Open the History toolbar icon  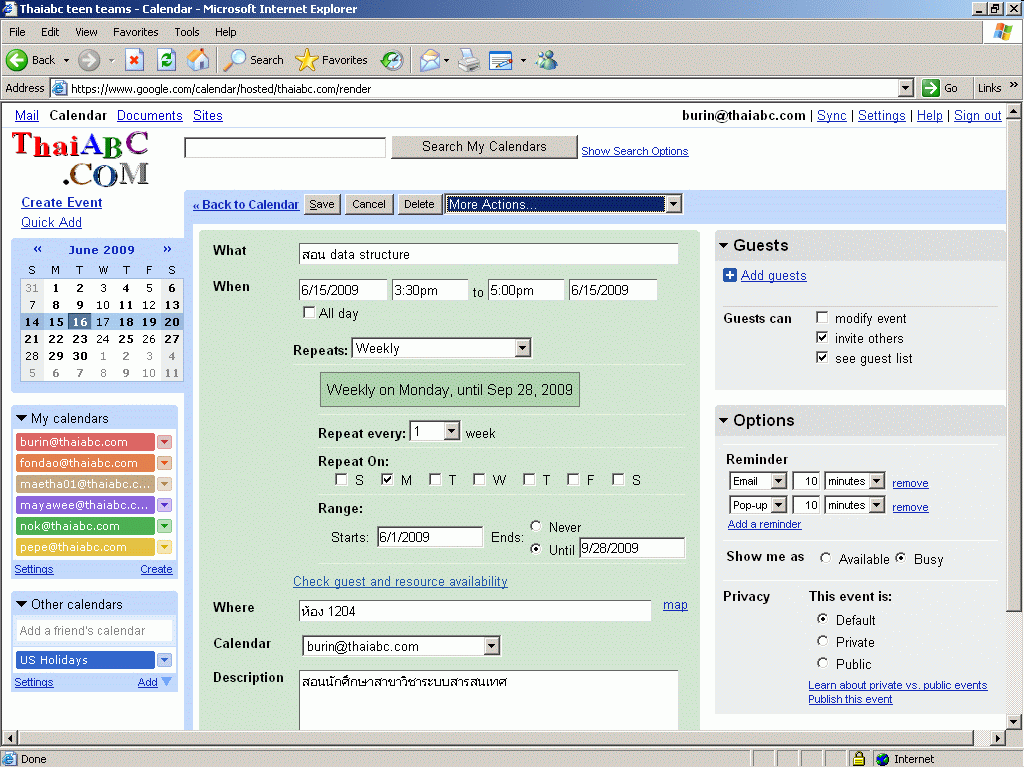[392, 60]
